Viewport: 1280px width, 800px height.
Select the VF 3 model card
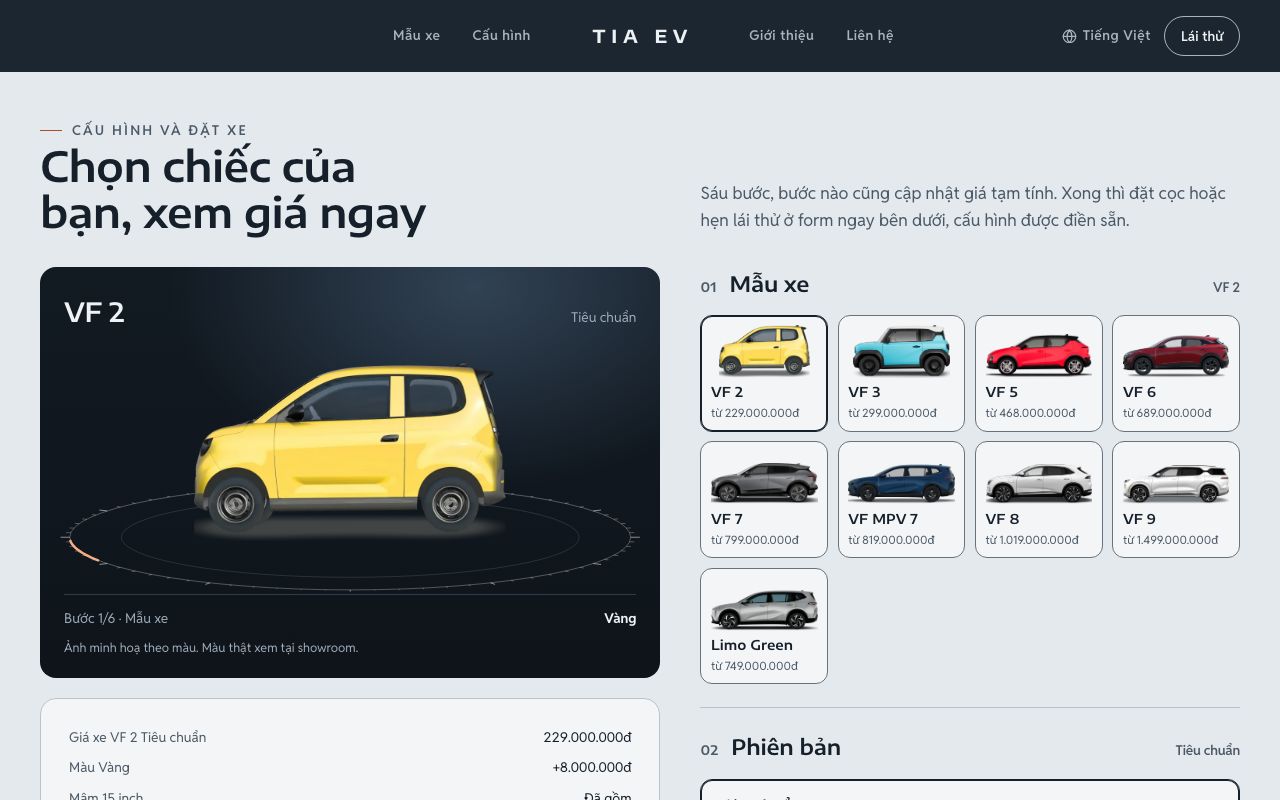(901, 373)
